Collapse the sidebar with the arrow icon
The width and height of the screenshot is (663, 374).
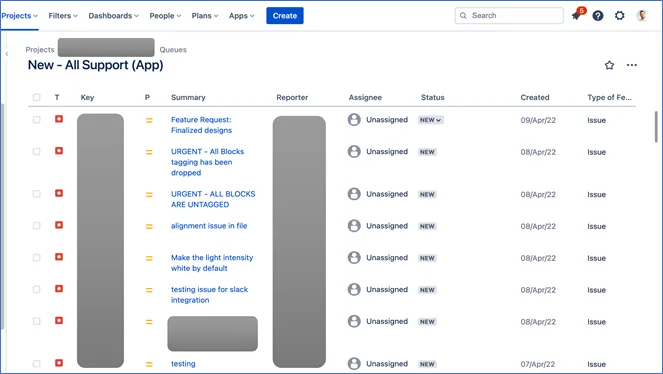[x=7, y=54]
